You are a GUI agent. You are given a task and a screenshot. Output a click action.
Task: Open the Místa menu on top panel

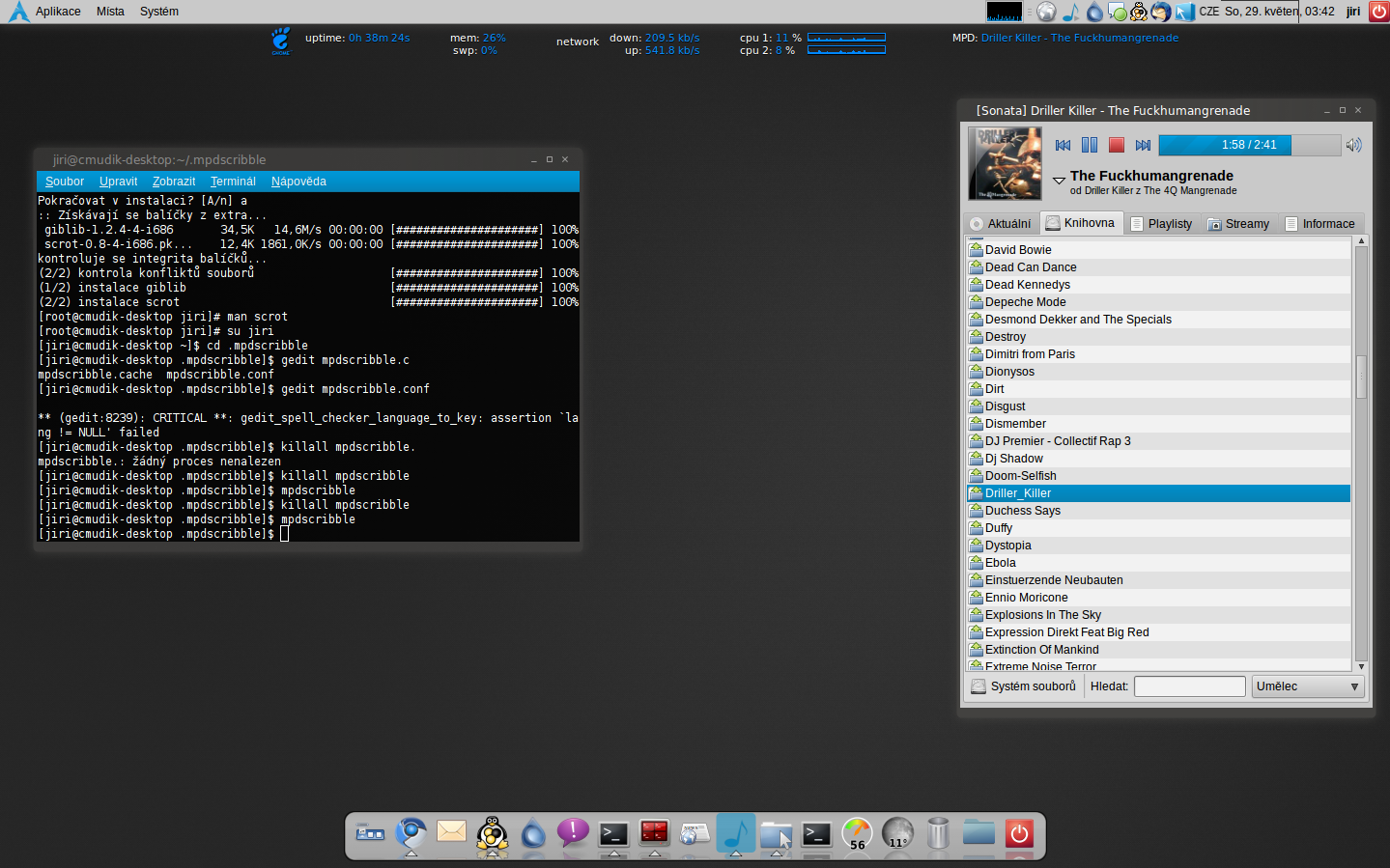click(110, 12)
